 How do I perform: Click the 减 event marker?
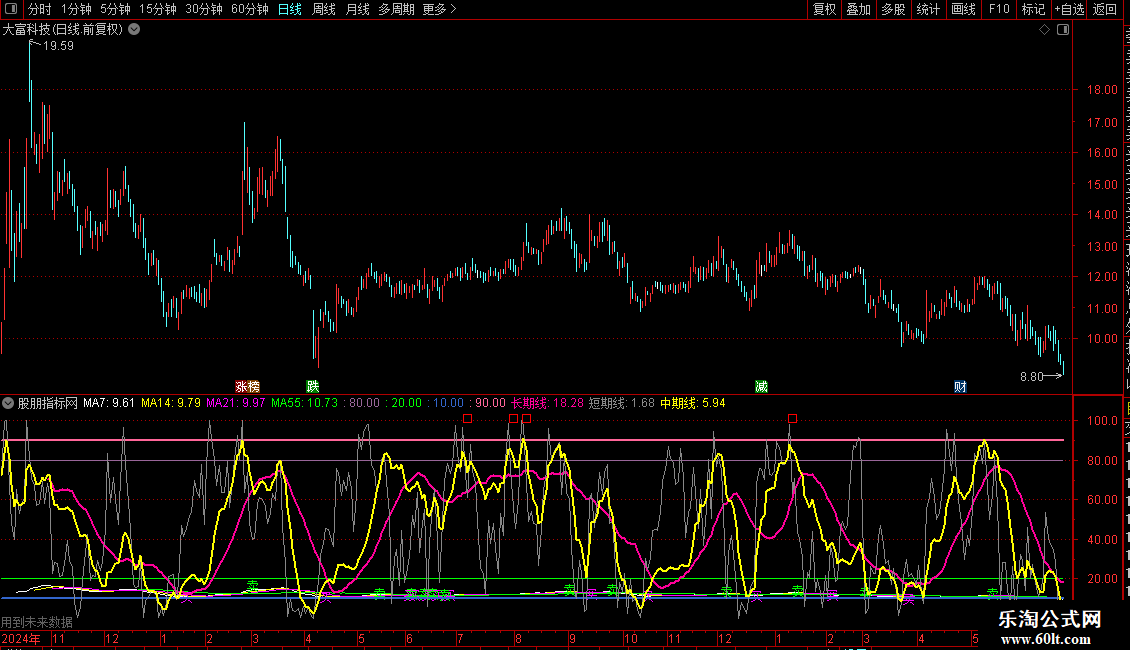click(x=761, y=387)
